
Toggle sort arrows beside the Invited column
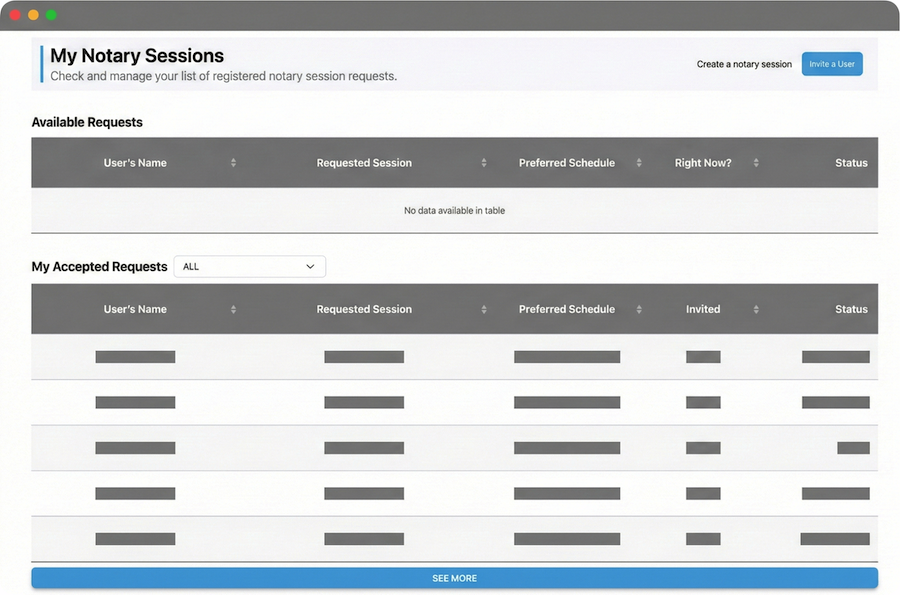(756, 310)
